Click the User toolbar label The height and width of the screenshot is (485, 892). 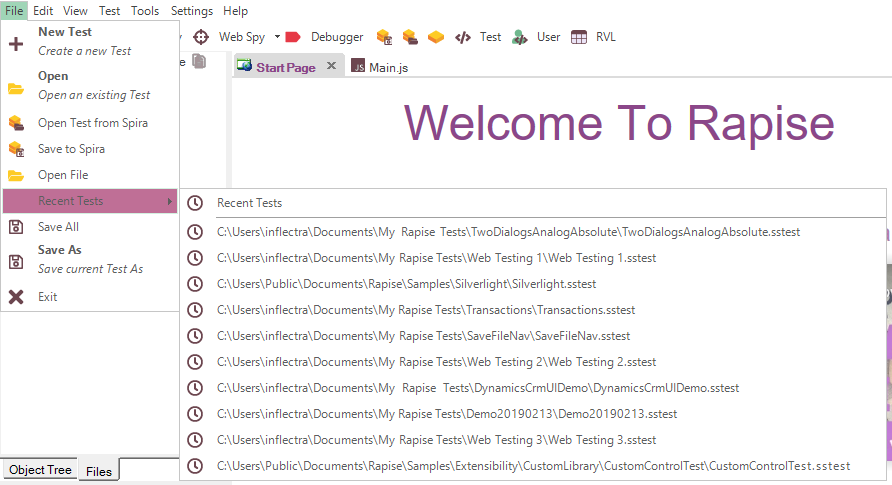(548, 37)
